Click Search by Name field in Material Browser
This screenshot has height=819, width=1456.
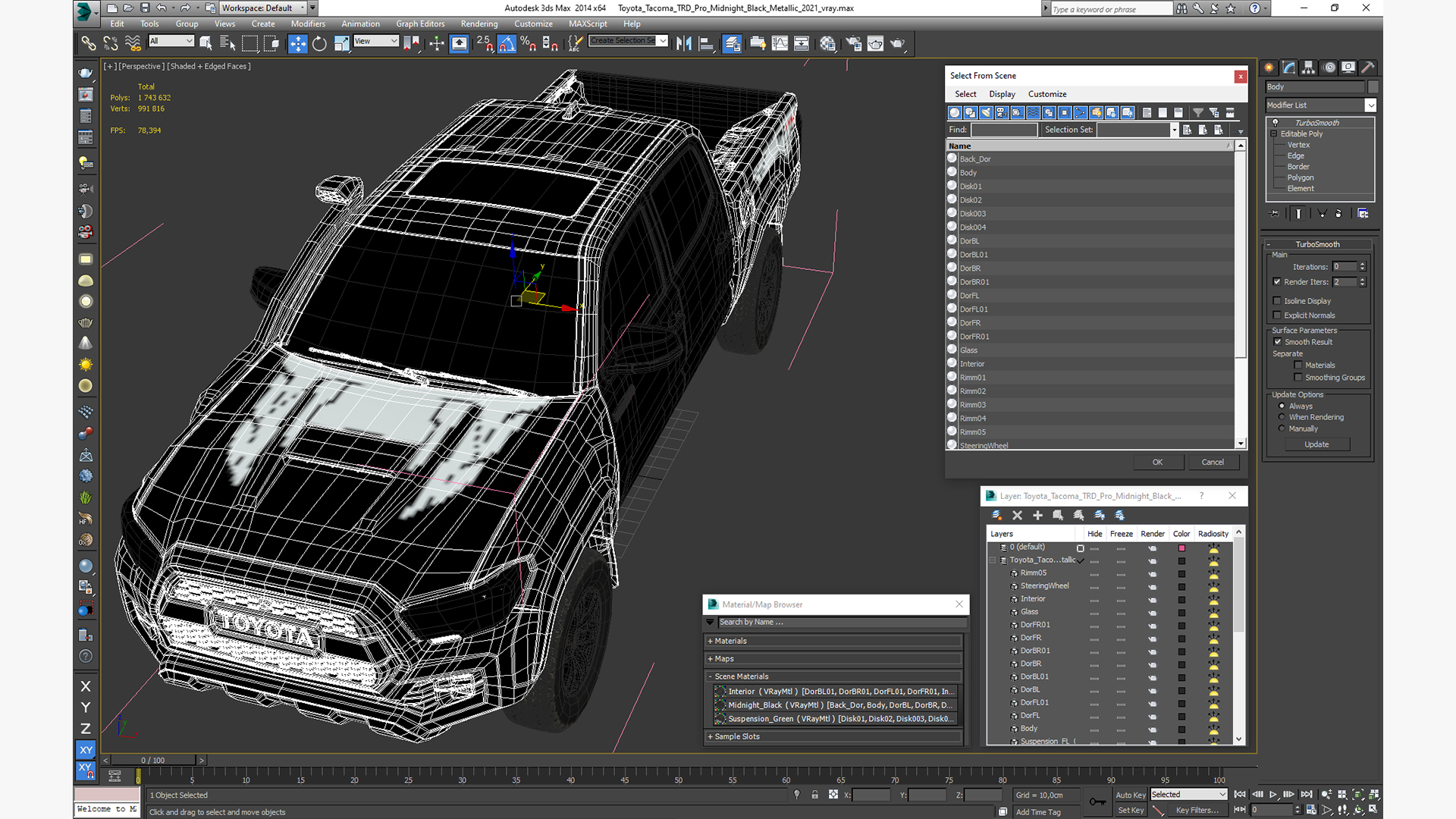click(x=842, y=622)
